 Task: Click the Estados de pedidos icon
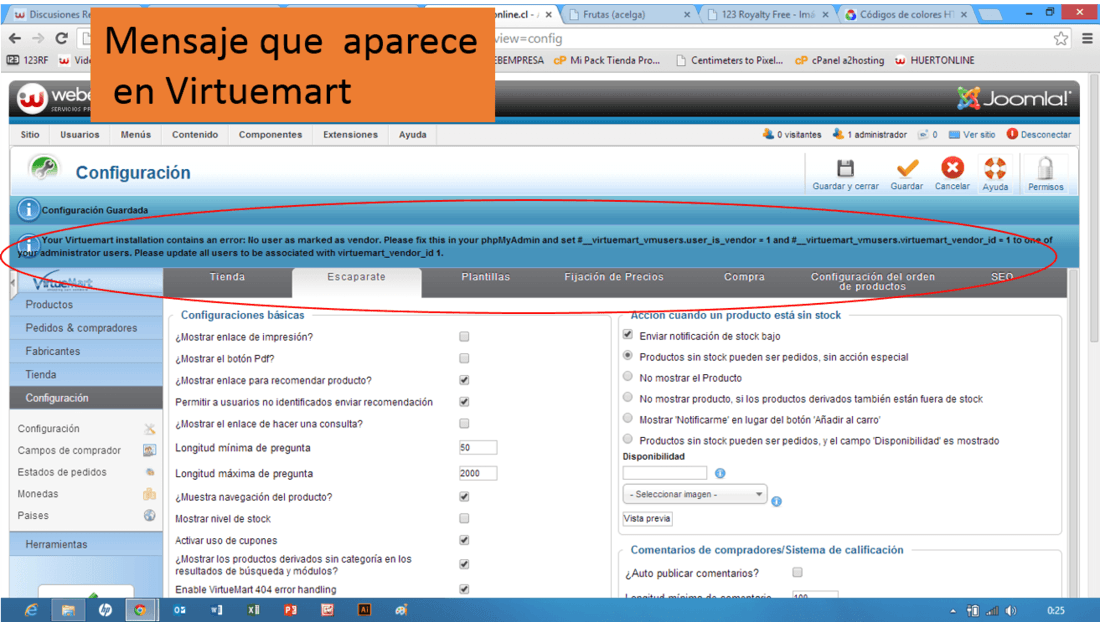pos(149,472)
